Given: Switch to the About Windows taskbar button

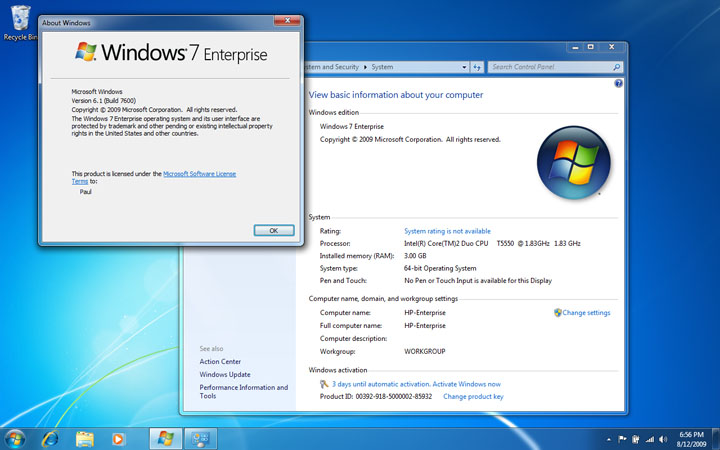Looking at the screenshot, I should [x=166, y=438].
